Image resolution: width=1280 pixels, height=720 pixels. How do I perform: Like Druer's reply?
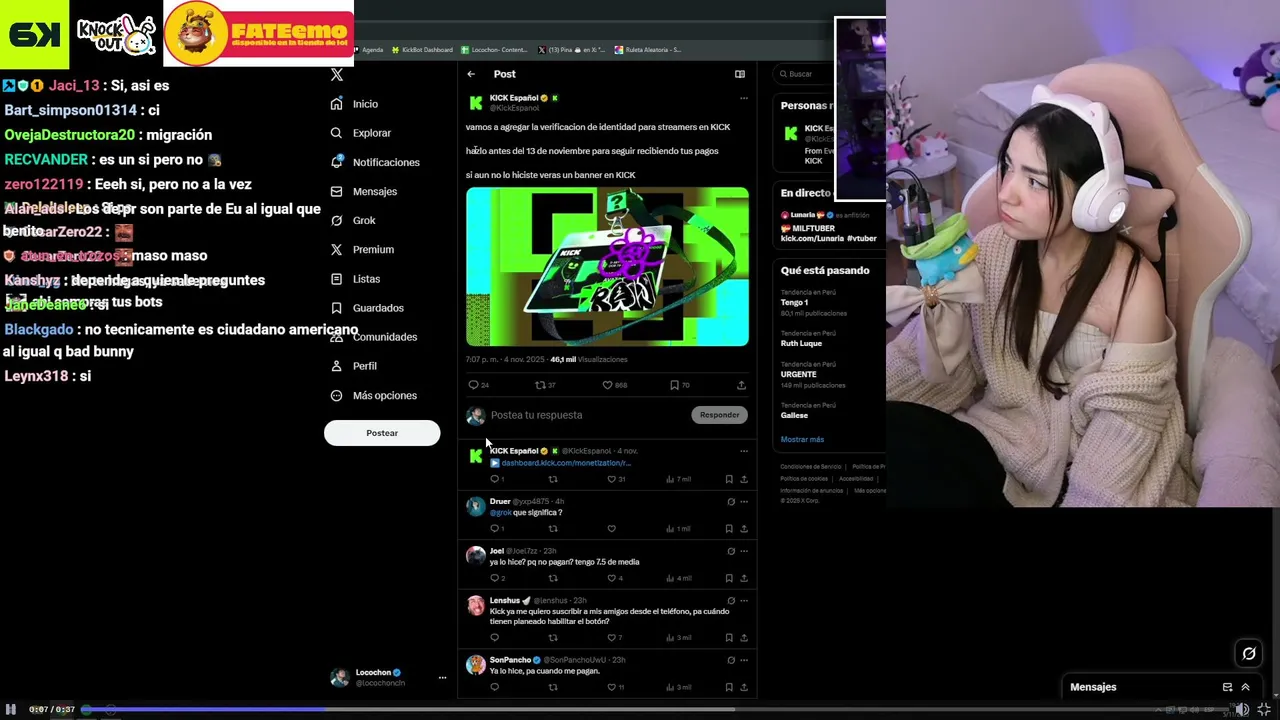(611, 529)
